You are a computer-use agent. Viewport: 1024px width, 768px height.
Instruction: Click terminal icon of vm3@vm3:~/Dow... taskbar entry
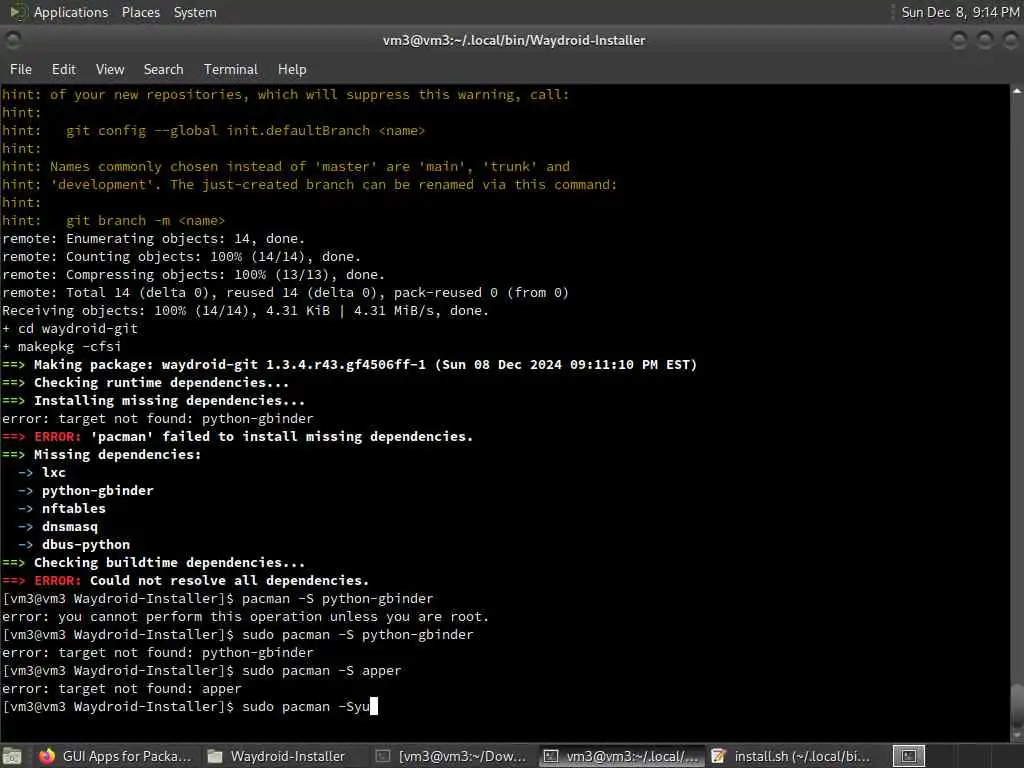point(383,756)
